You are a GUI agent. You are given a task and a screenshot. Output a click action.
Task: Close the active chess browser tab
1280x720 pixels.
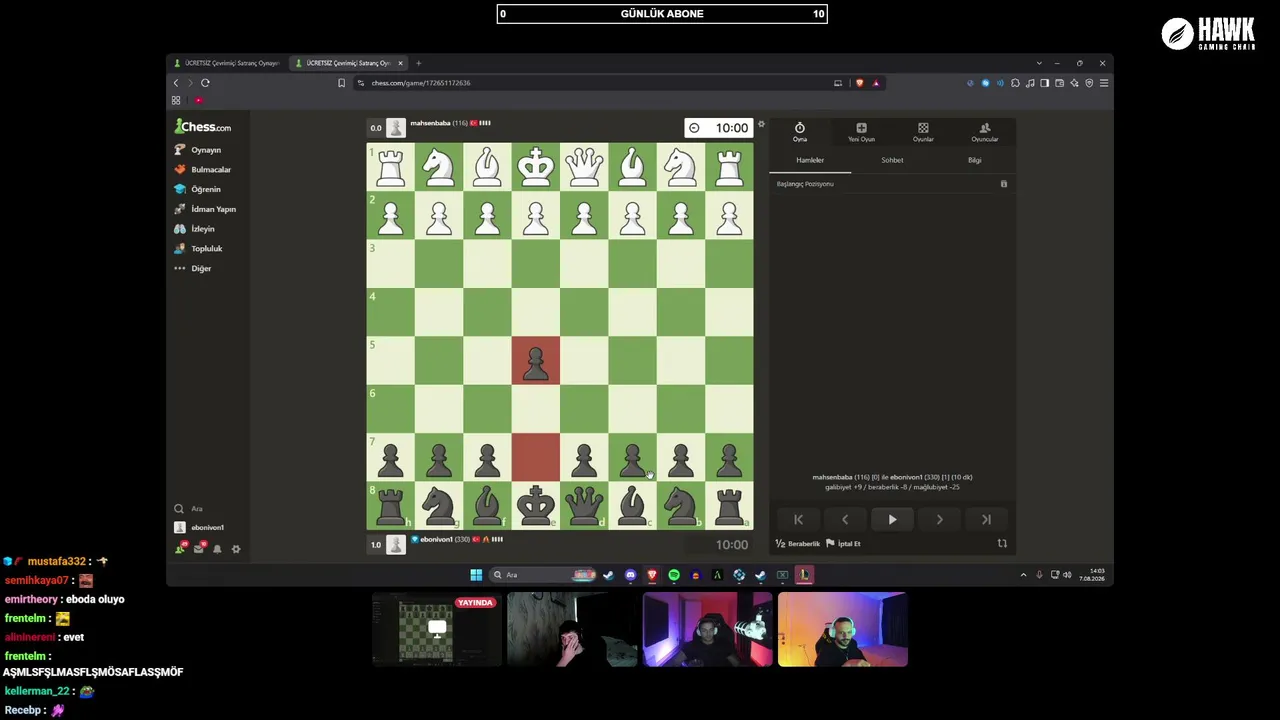click(400, 63)
